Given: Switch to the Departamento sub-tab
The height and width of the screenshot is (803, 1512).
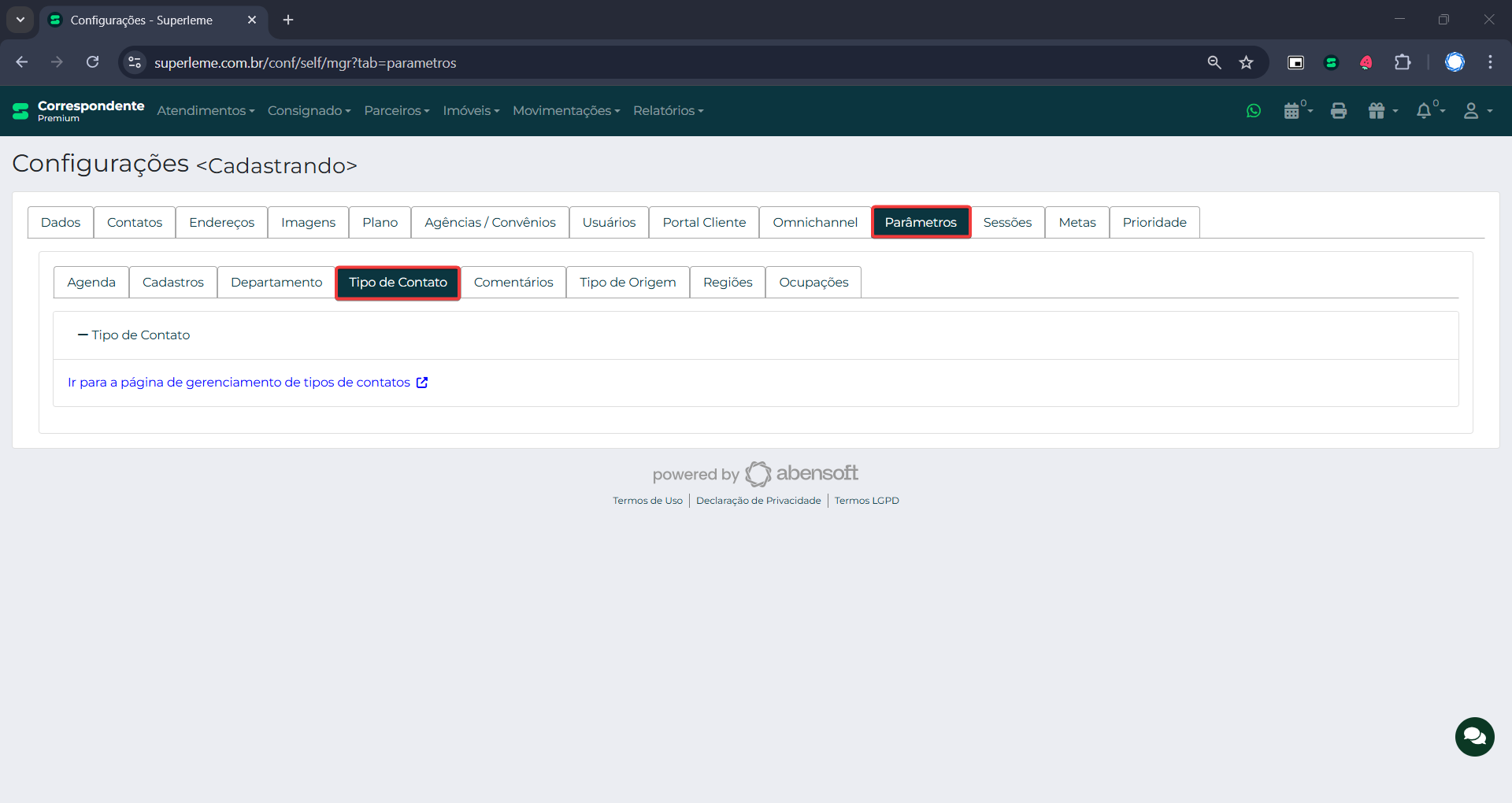Looking at the screenshot, I should click(x=276, y=283).
